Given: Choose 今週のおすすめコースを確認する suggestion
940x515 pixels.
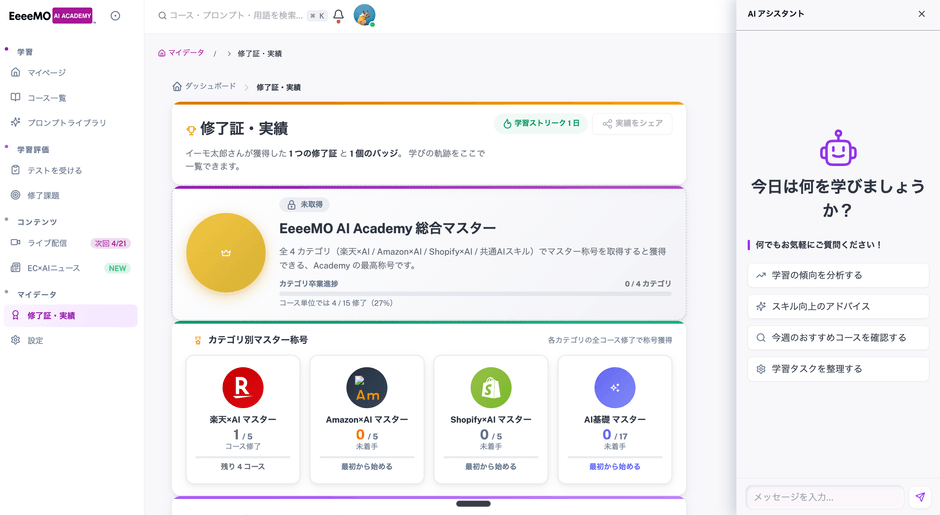Looking at the screenshot, I should point(838,338).
